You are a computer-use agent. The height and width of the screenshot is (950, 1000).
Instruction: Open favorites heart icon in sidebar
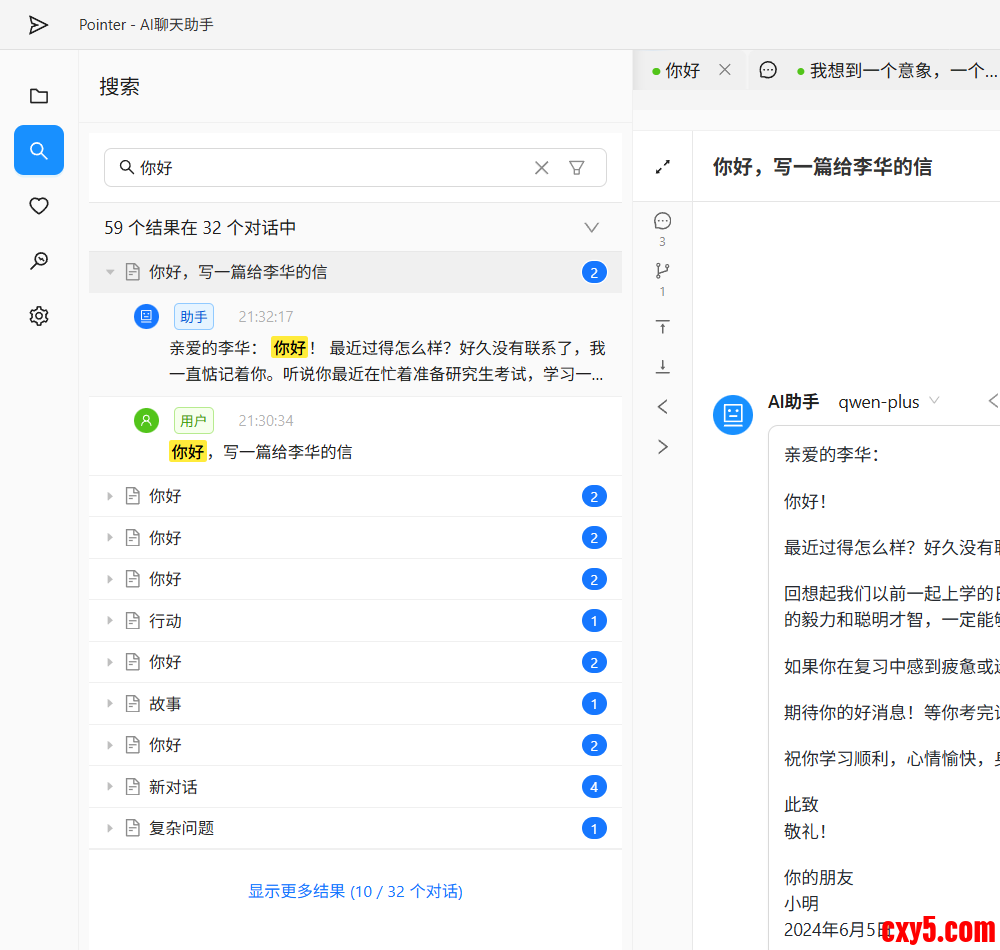tap(39, 206)
